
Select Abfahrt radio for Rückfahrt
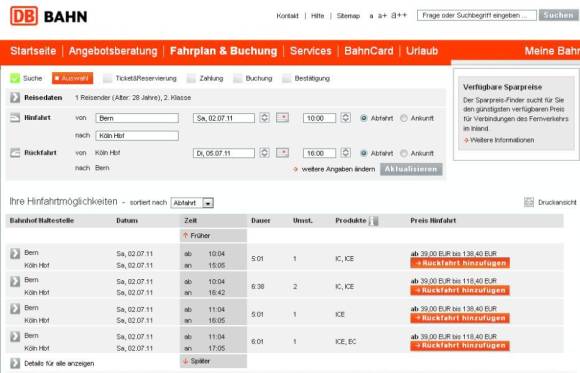point(364,153)
